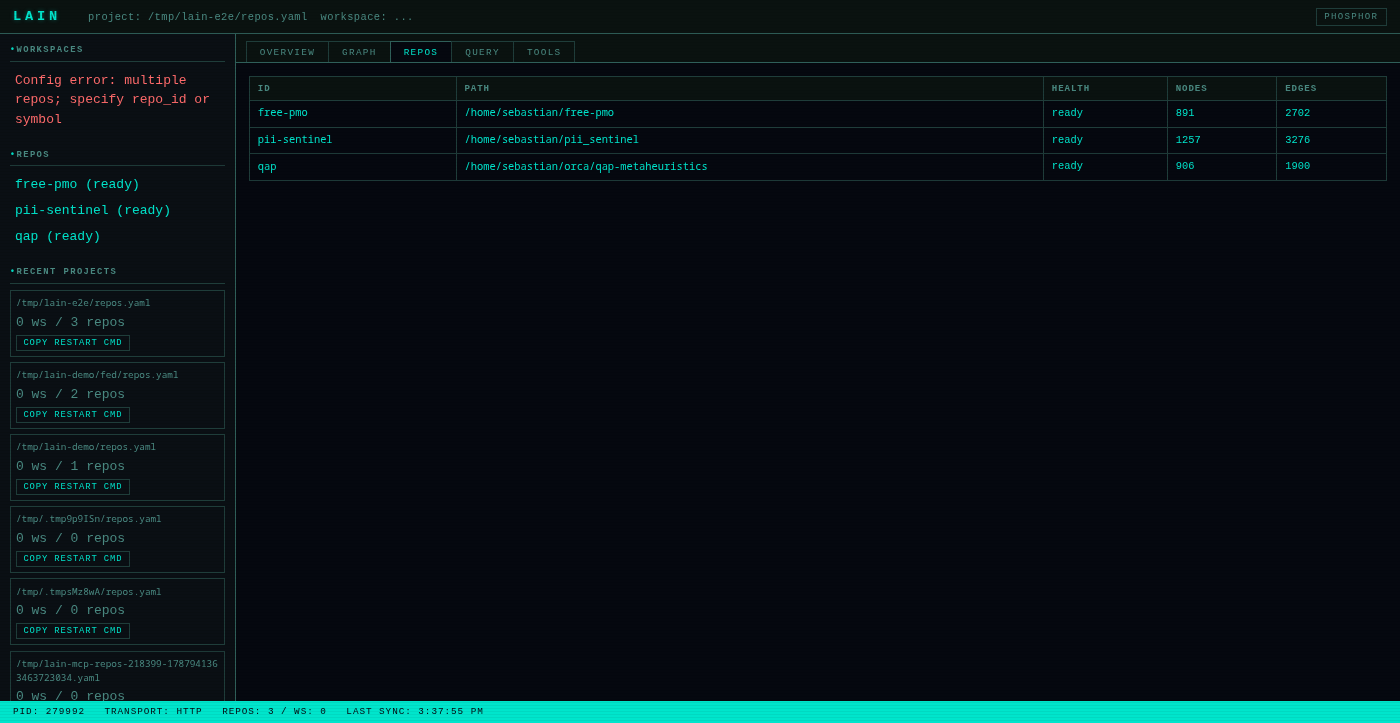Copy restart cmd for /tmp/lain-demo/repos.yaml

pyautogui.click(x=73, y=487)
